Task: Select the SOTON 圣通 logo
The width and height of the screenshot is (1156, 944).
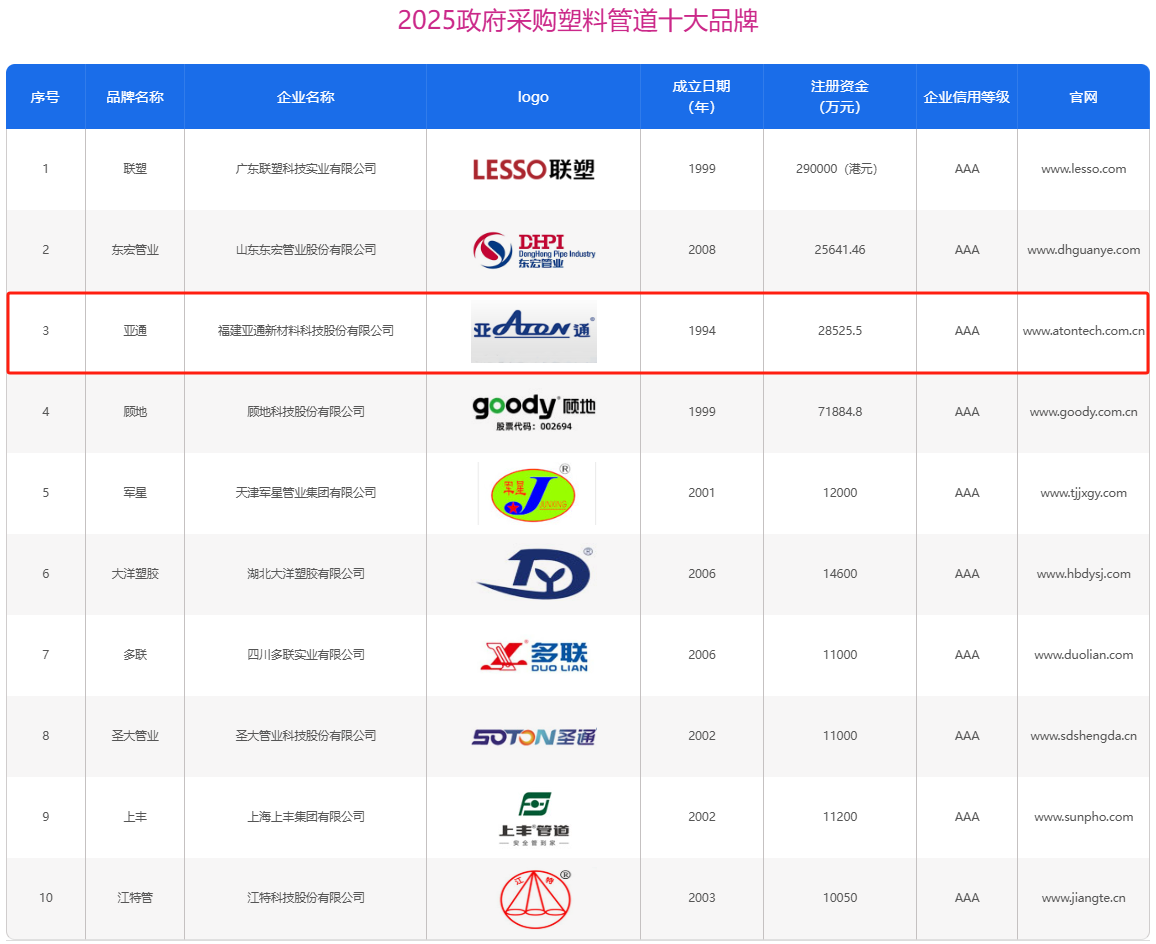Action: tap(533, 736)
